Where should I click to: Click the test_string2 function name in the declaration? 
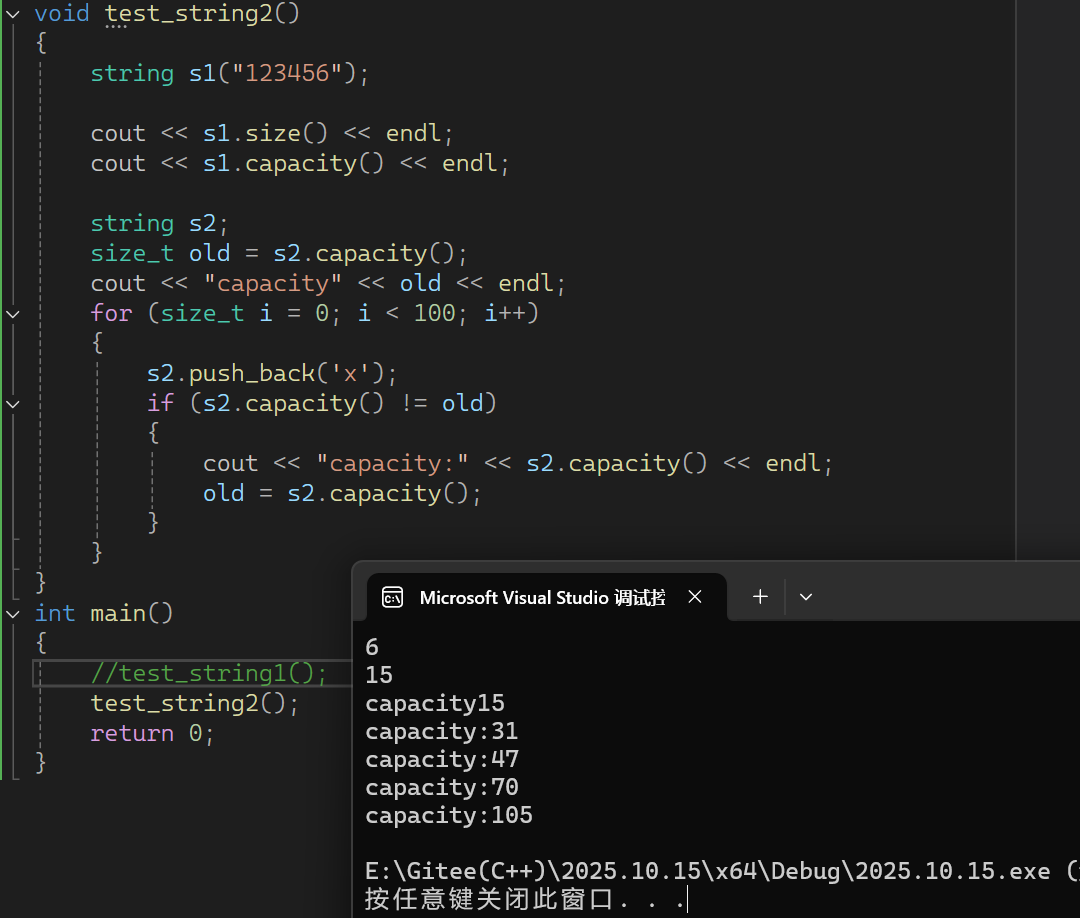pos(189,13)
